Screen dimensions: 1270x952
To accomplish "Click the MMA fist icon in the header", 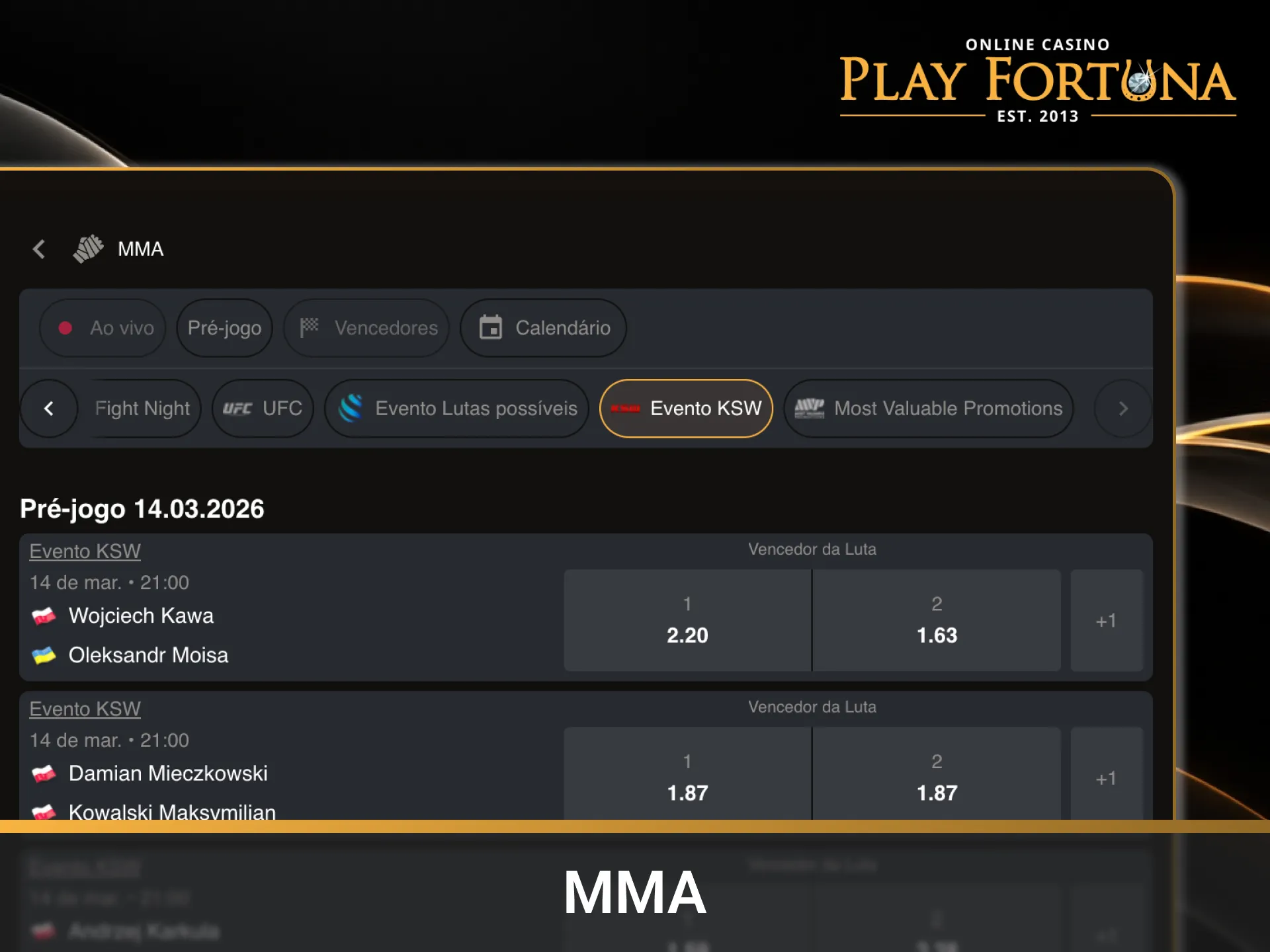I will [x=88, y=249].
